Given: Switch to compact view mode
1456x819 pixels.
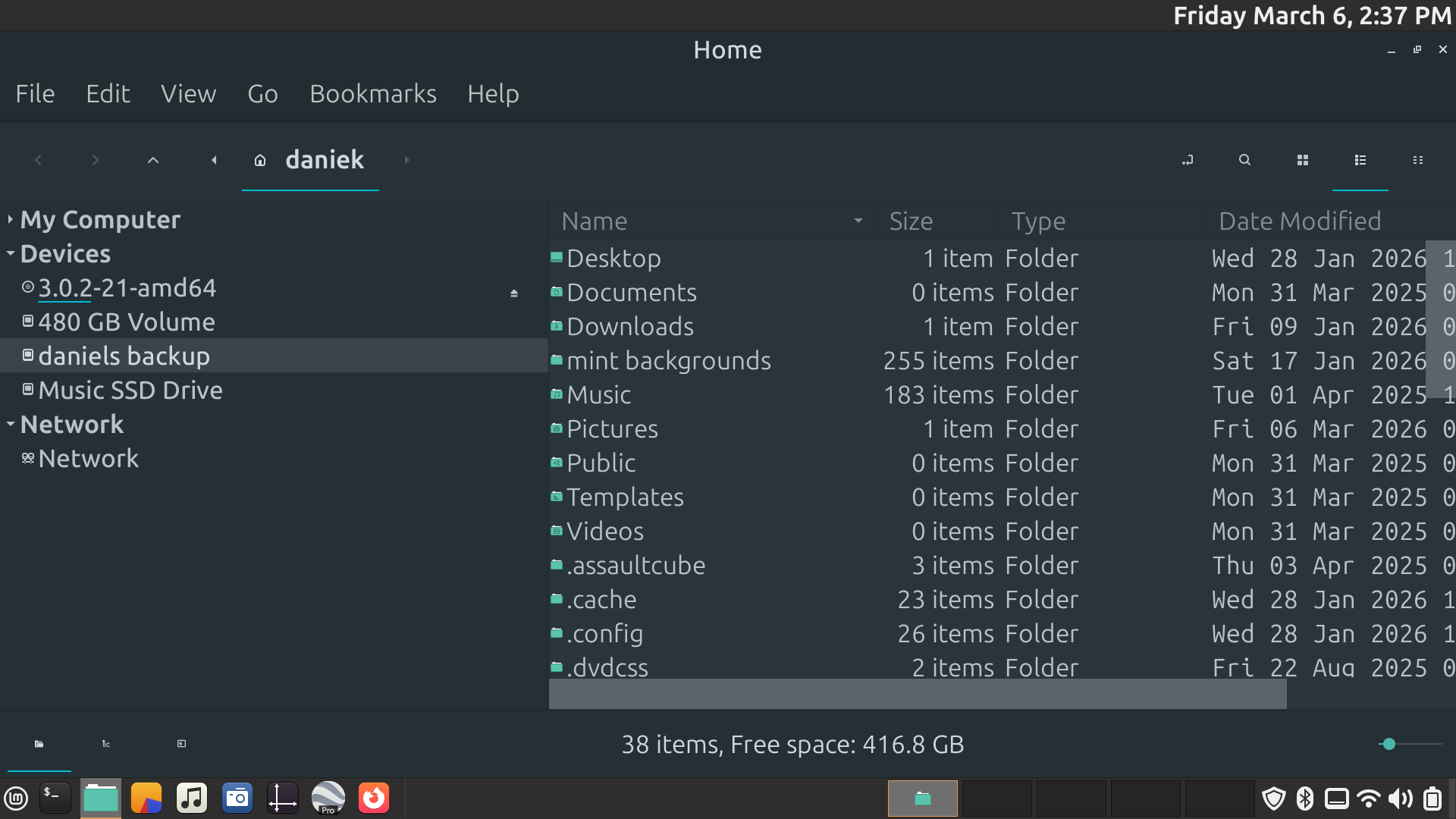Looking at the screenshot, I should pyautogui.click(x=1417, y=160).
